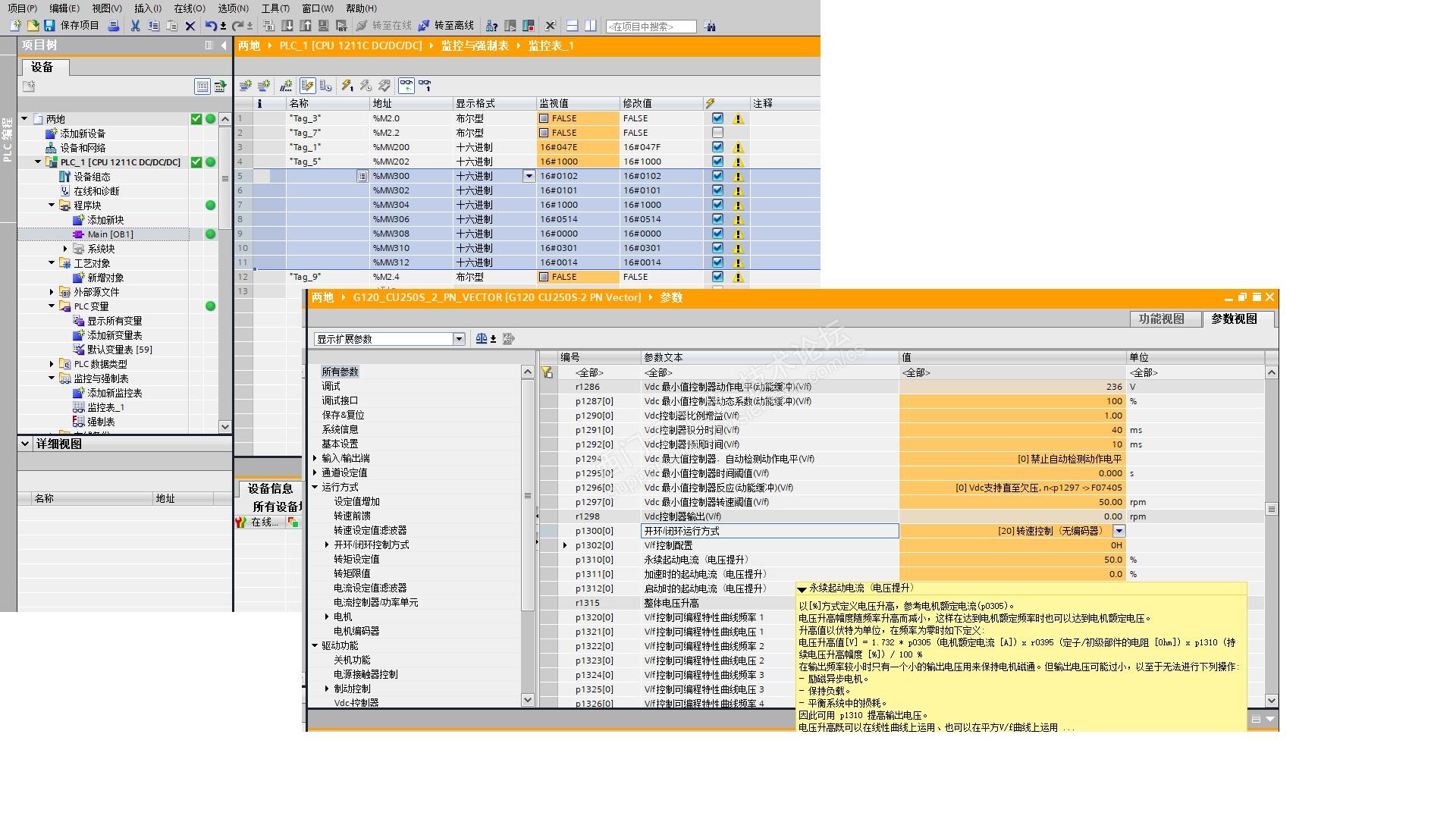This screenshot has height=819, width=1456.
Task: Open the display extended parameters dropdown
Action: pyautogui.click(x=459, y=339)
